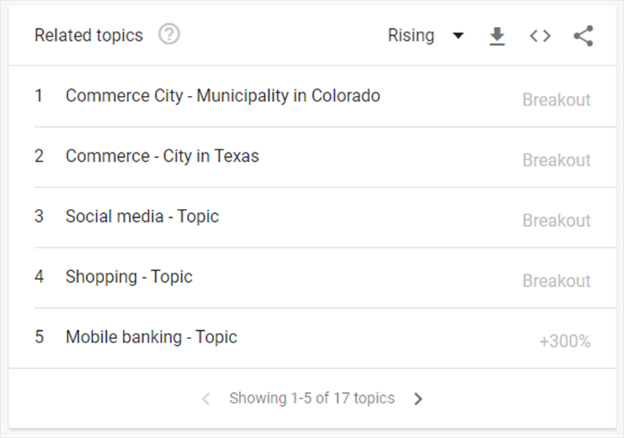
Task: Download the related topics CSV
Action: tap(497, 36)
